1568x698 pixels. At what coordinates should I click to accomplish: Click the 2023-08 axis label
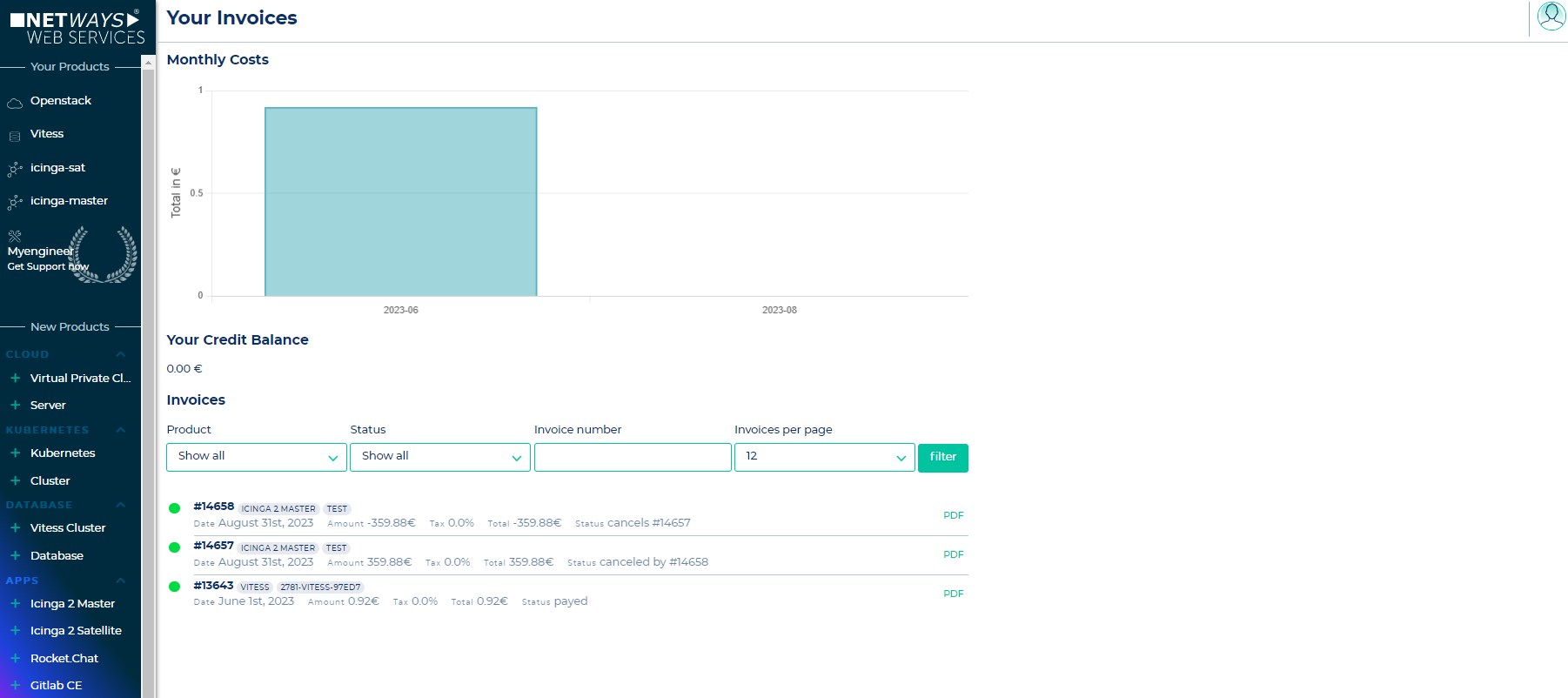779,310
